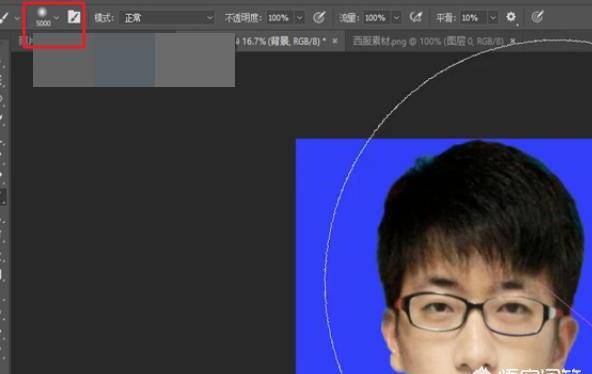Screen dimensions: 592x374
Task: Switch to the 西服素材.png document tab
Action: 428,41
